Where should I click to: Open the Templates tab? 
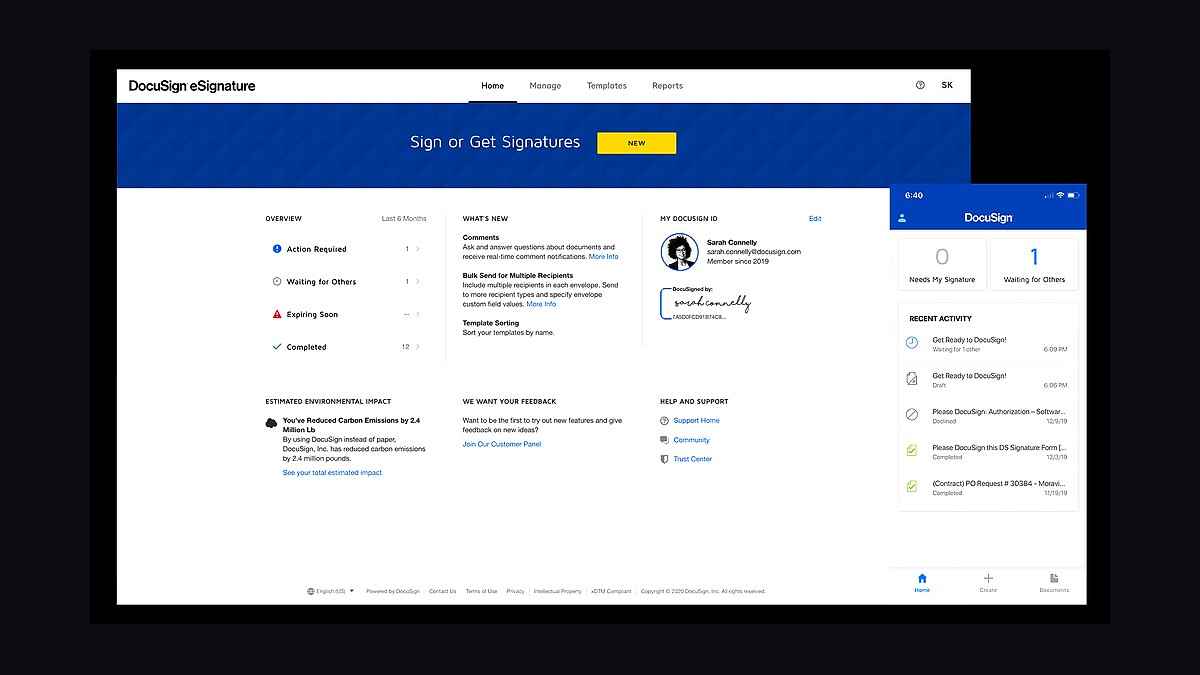607,86
